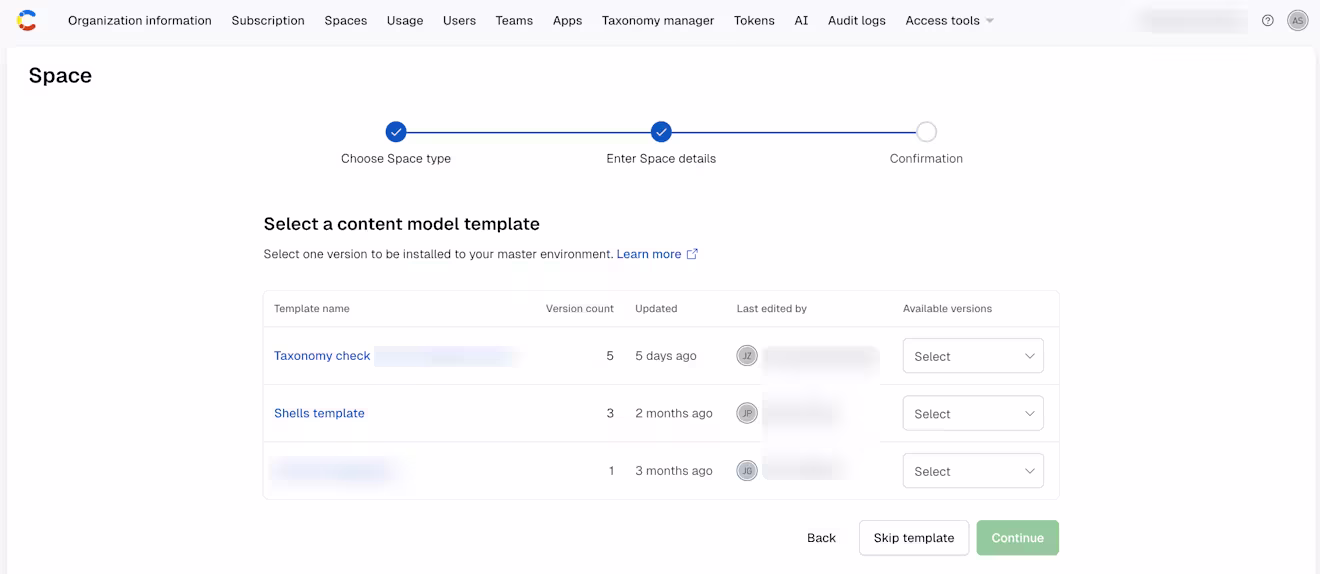This screenshot has width=1320, height=574.
Task: Click the "3 months ago" cell
Action: point(674,471)
